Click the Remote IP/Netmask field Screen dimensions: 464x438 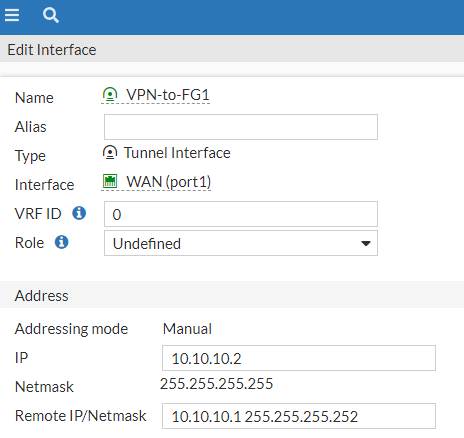tap(299, 416)
